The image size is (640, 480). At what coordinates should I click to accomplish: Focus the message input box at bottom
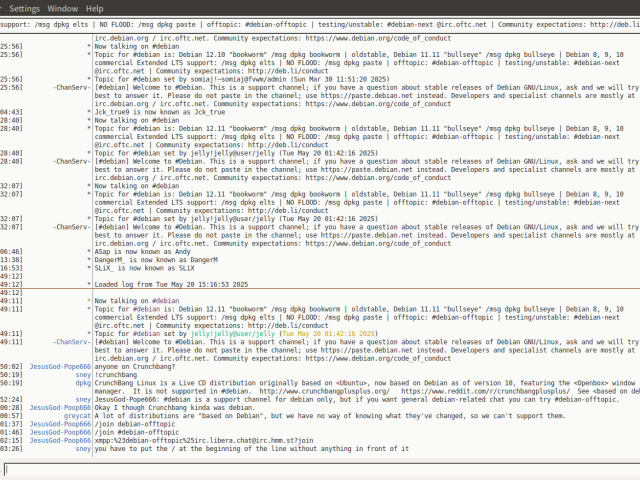click(x=320, y=469)
